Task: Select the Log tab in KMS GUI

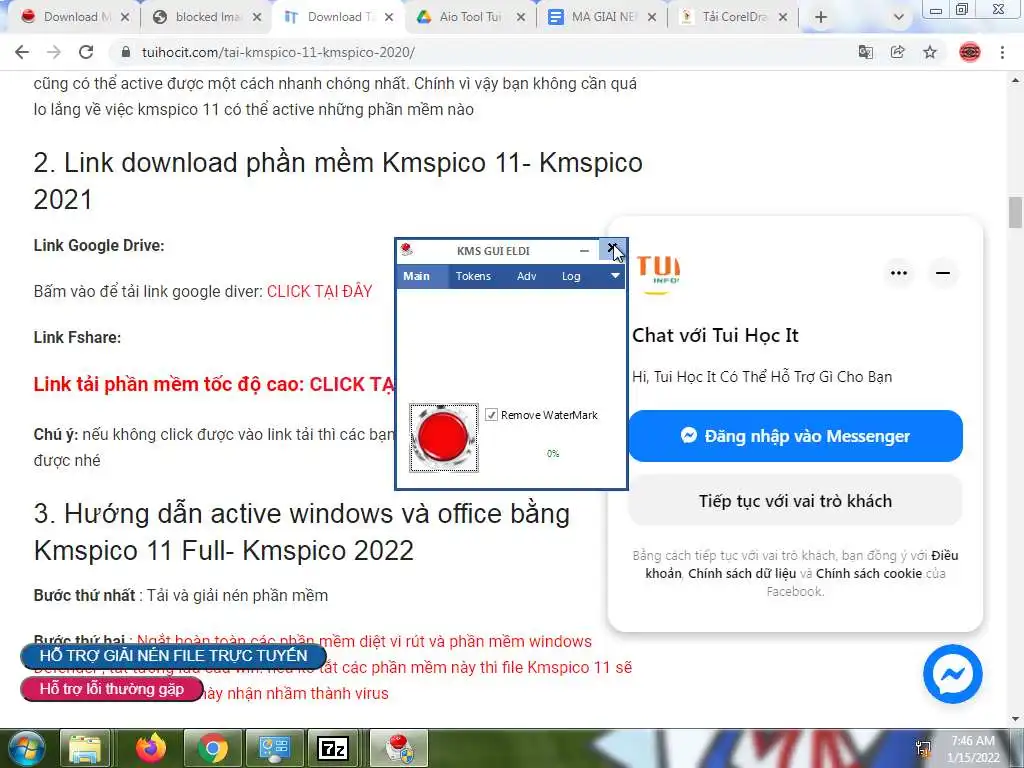Action: pyautogui.click(x=571, y=276)
